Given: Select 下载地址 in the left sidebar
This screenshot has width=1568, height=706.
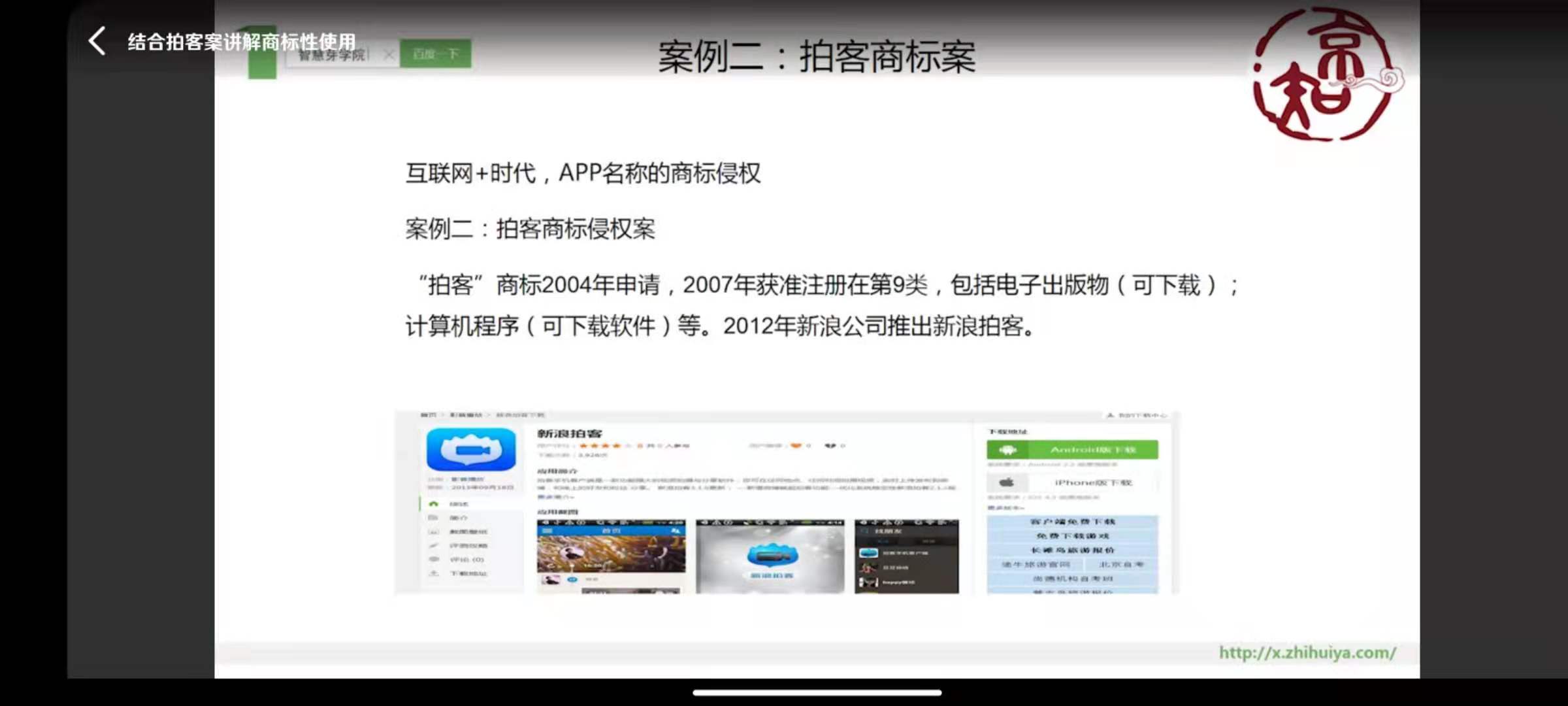Looking at the screenshot, I should click(468, 573).
